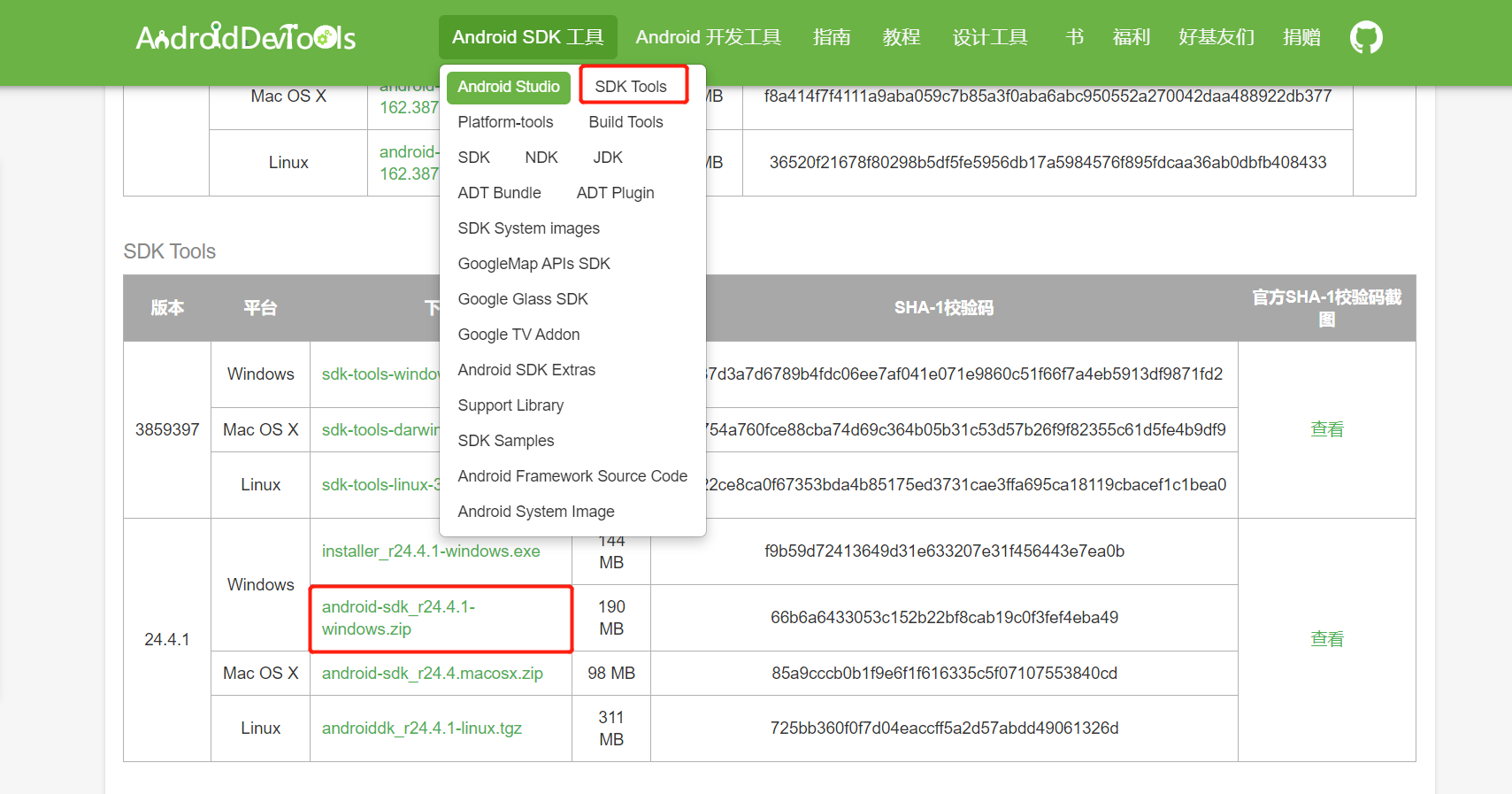This screenshot has height=794, width=1512.
Task: Click hash 85a9cccb0b1f9e6f1f616335c5f07107553840cd
Action: coord(944,674)
